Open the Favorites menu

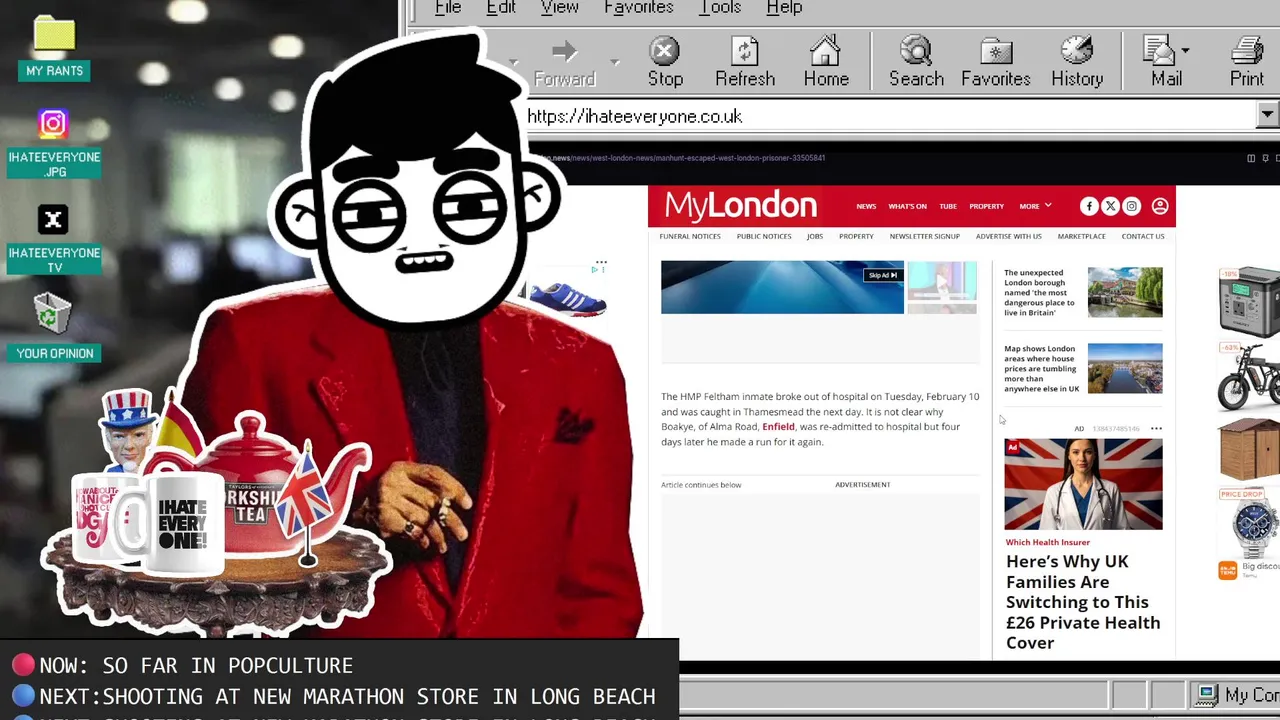point(639,8)
